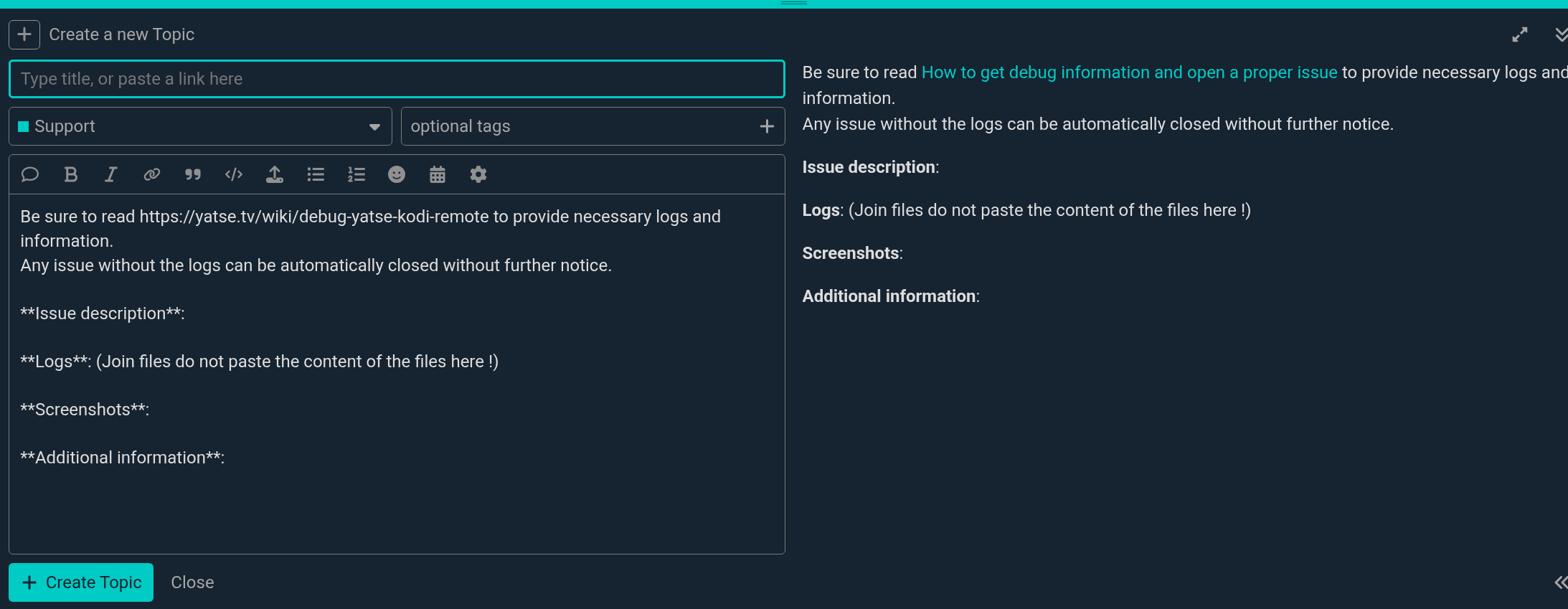Open the upload file dialog
Viewport: 1568px width, 609px height.
(275, 174)
